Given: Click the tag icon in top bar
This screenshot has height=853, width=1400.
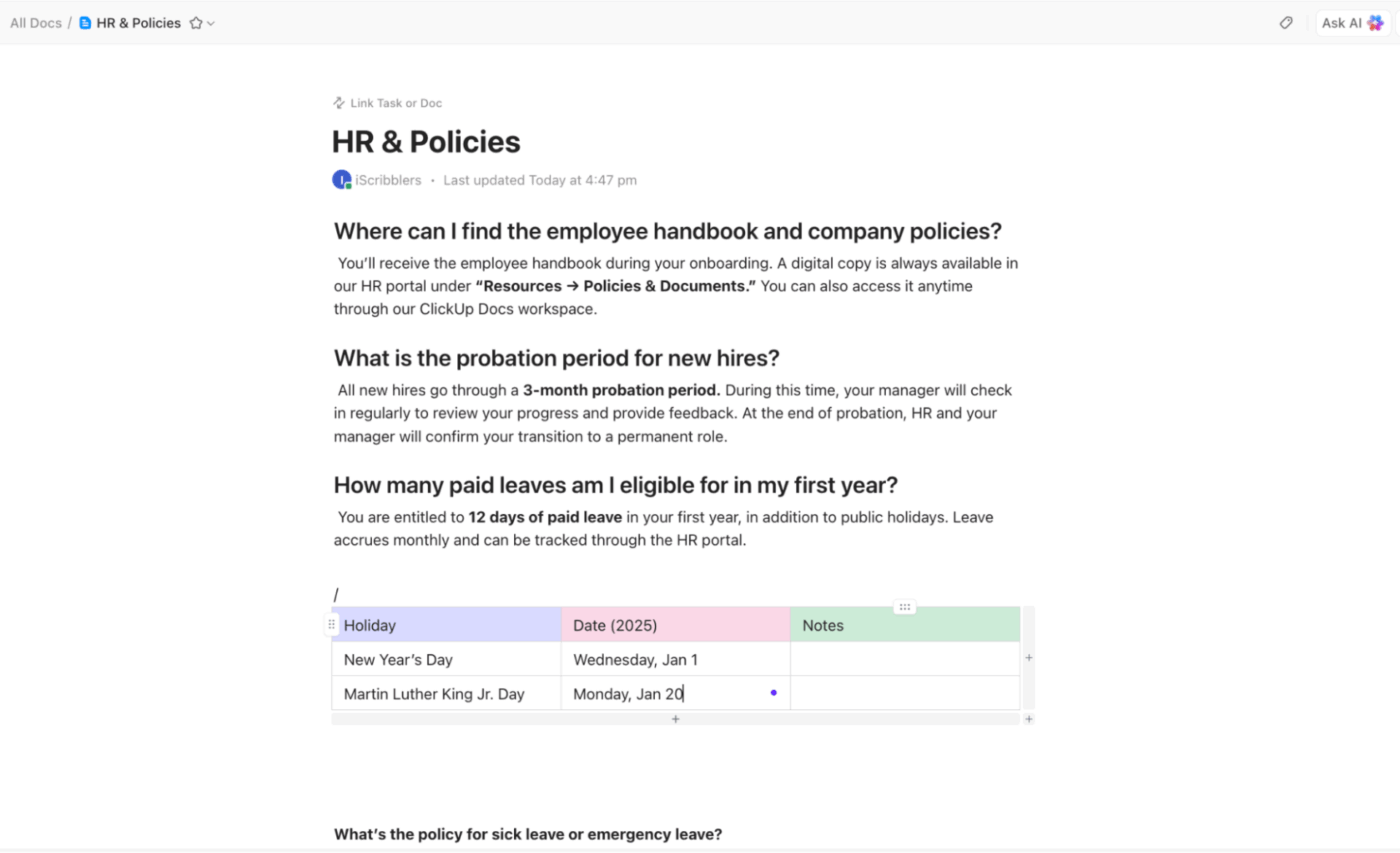Looking at the screenshot, I should click(x=1286, y=23).
